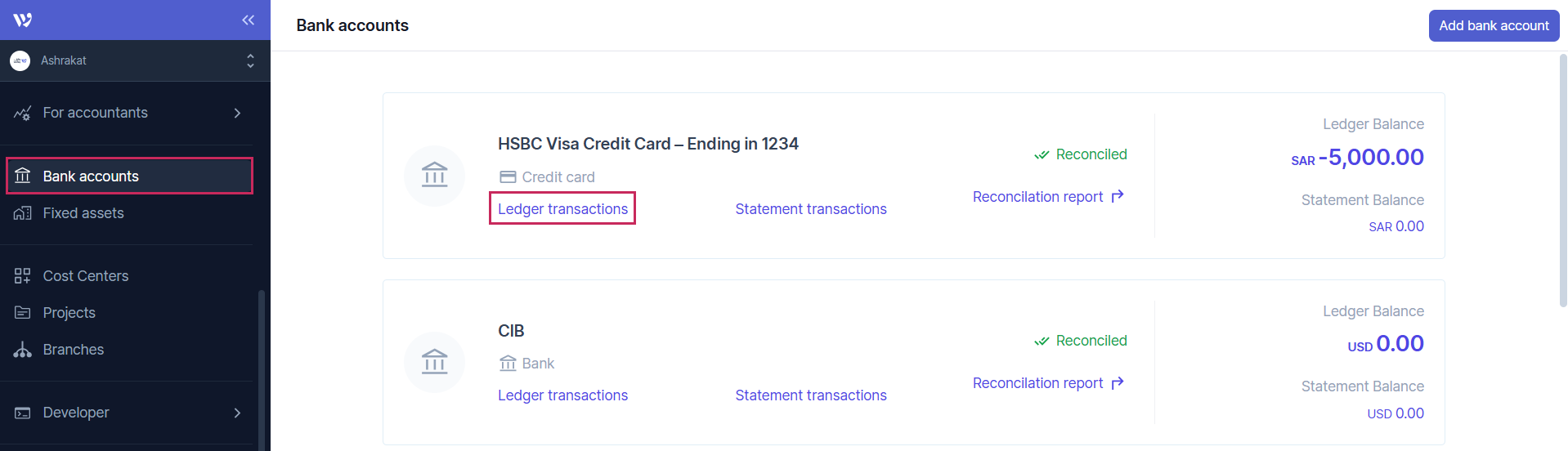Open the Ashrakat organization switcher dropdown

click(250, 60)
